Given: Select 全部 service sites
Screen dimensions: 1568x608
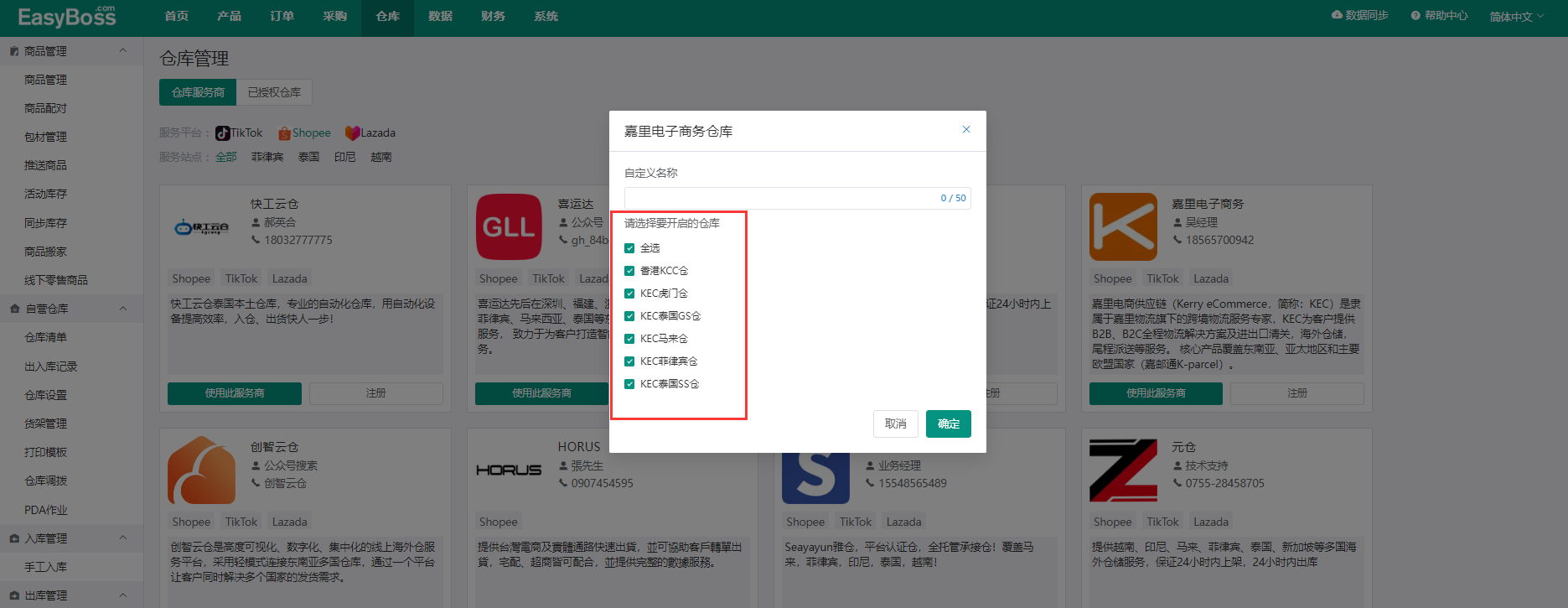Looking at the screenshot, I should click(x=226, y=157).
